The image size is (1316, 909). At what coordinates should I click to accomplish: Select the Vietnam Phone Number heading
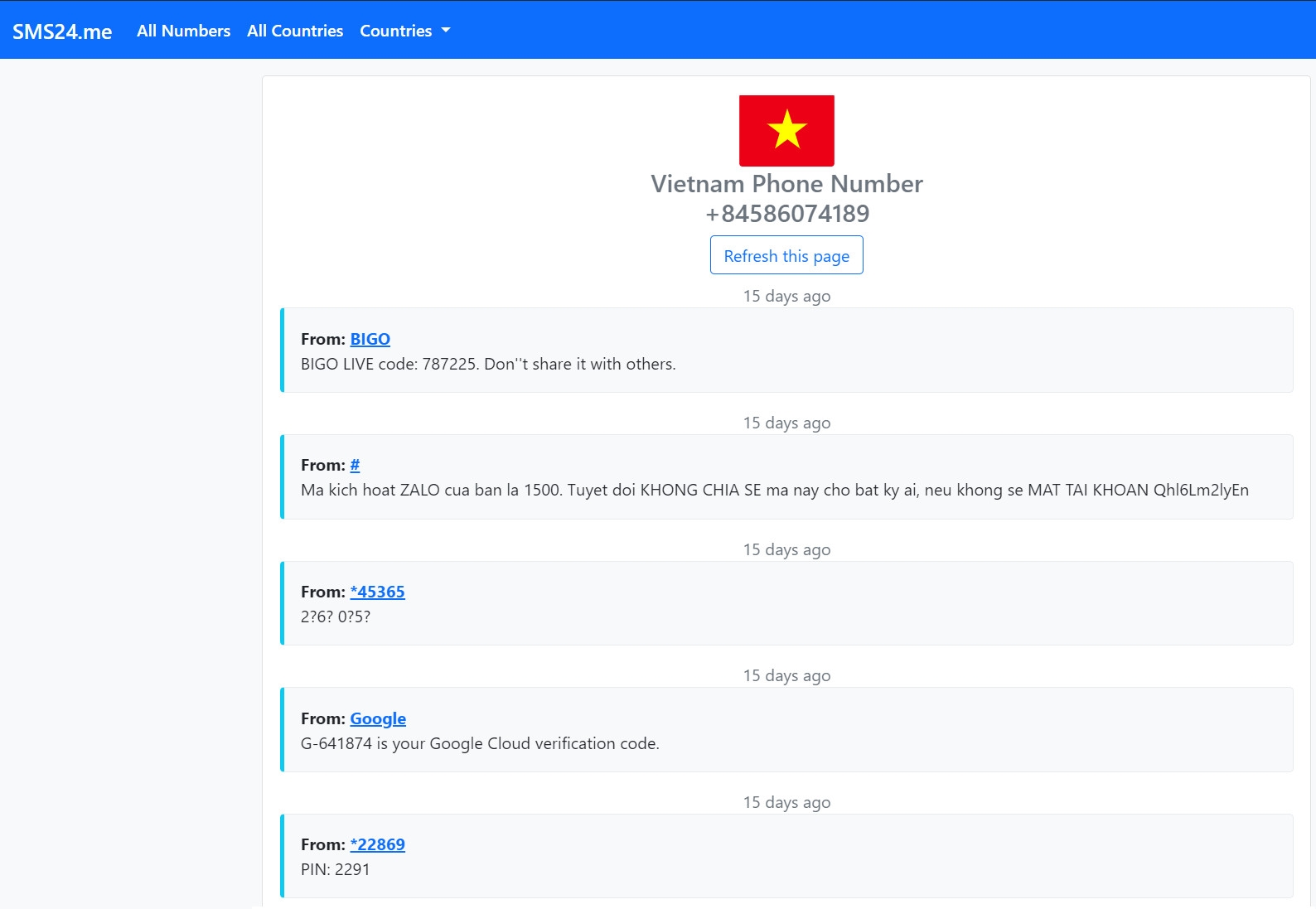tap(786, 184)
